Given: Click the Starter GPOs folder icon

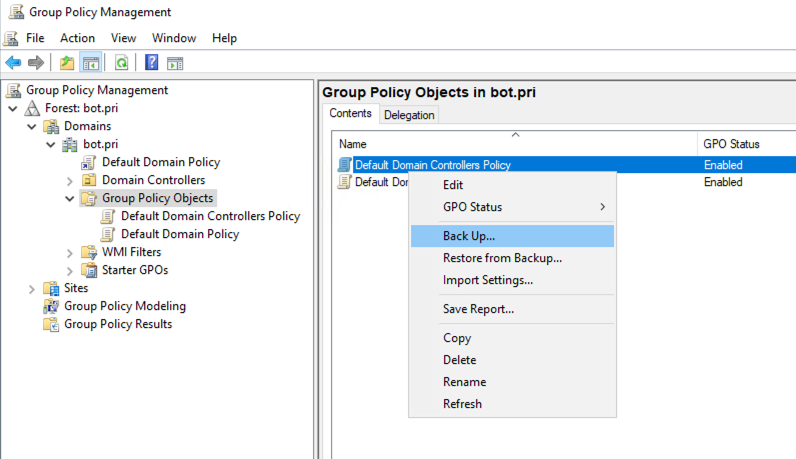Looking at the screenshot, I should coord(89,270).
